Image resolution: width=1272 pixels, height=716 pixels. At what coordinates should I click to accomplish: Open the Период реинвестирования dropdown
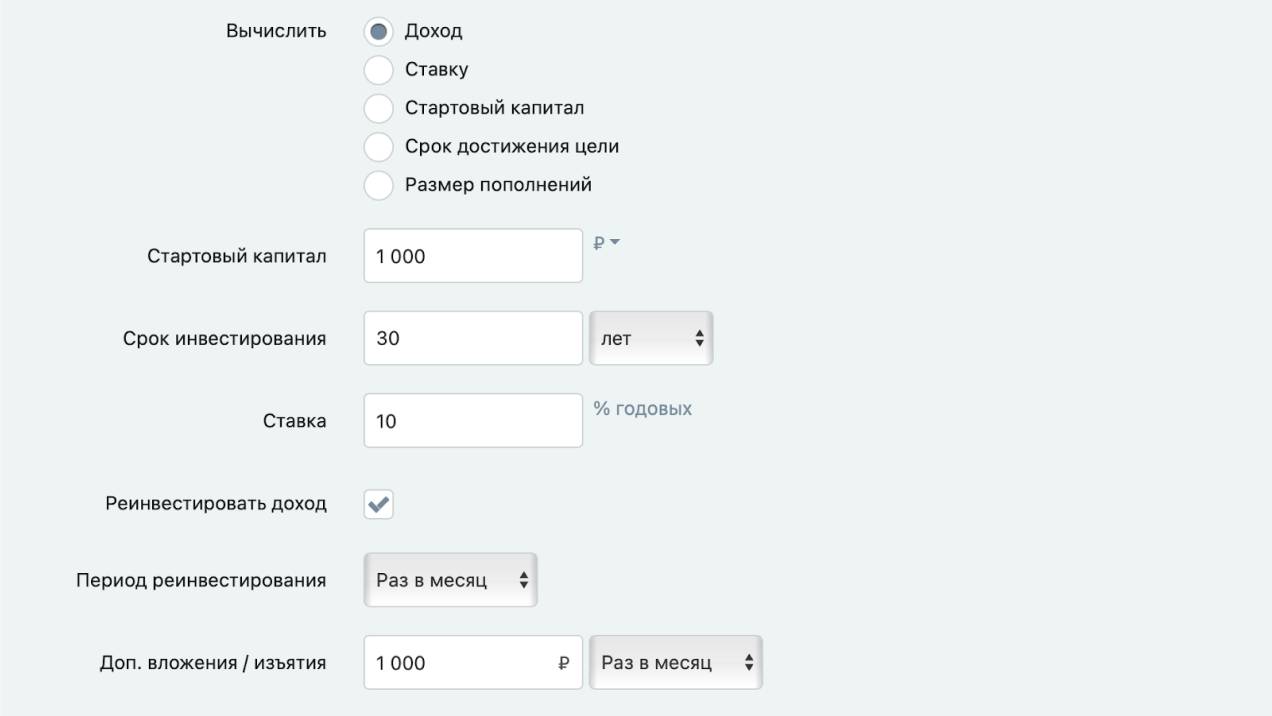[x=450, y=580]
